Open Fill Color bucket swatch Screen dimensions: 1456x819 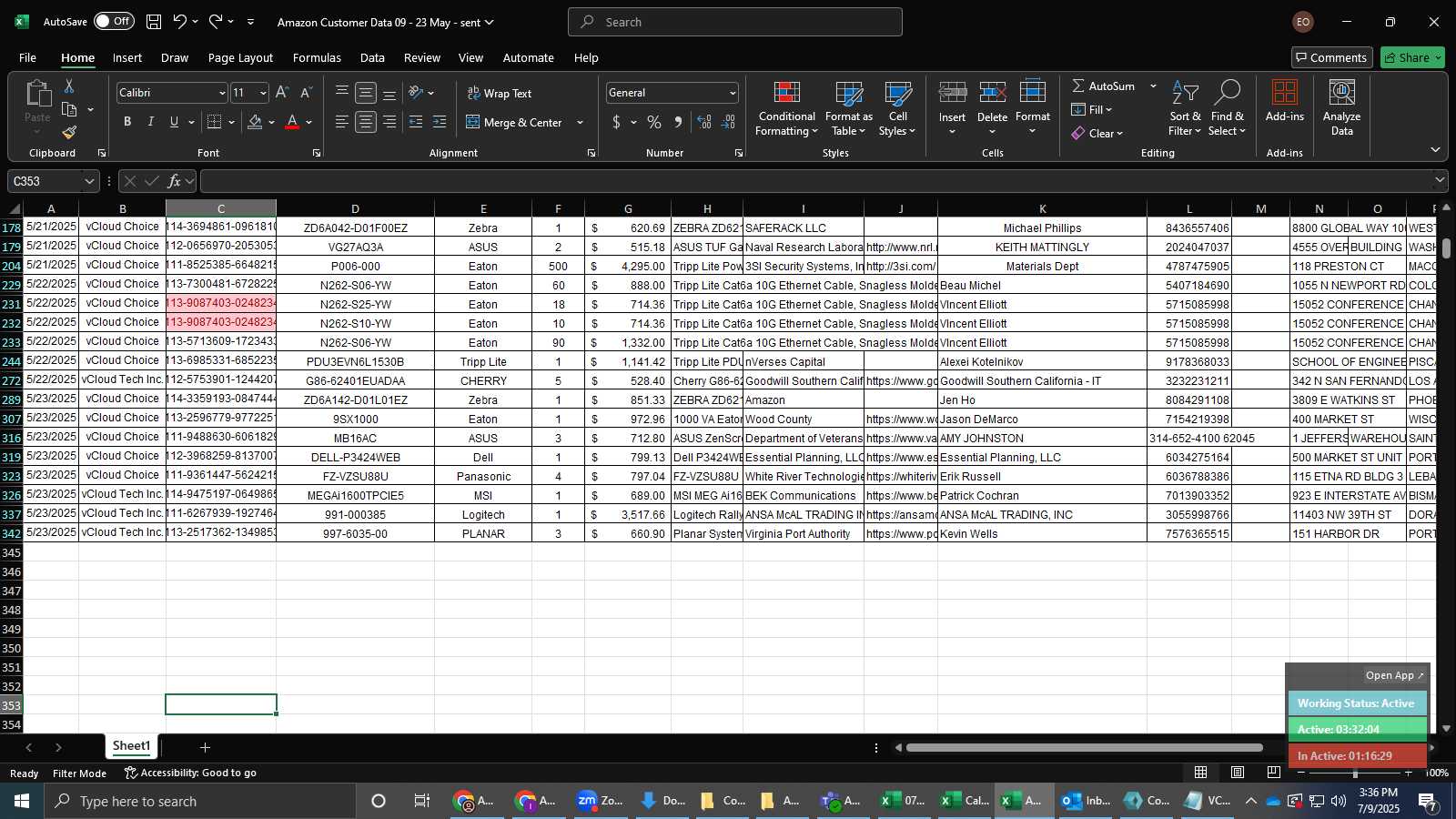tap(256, 122)
